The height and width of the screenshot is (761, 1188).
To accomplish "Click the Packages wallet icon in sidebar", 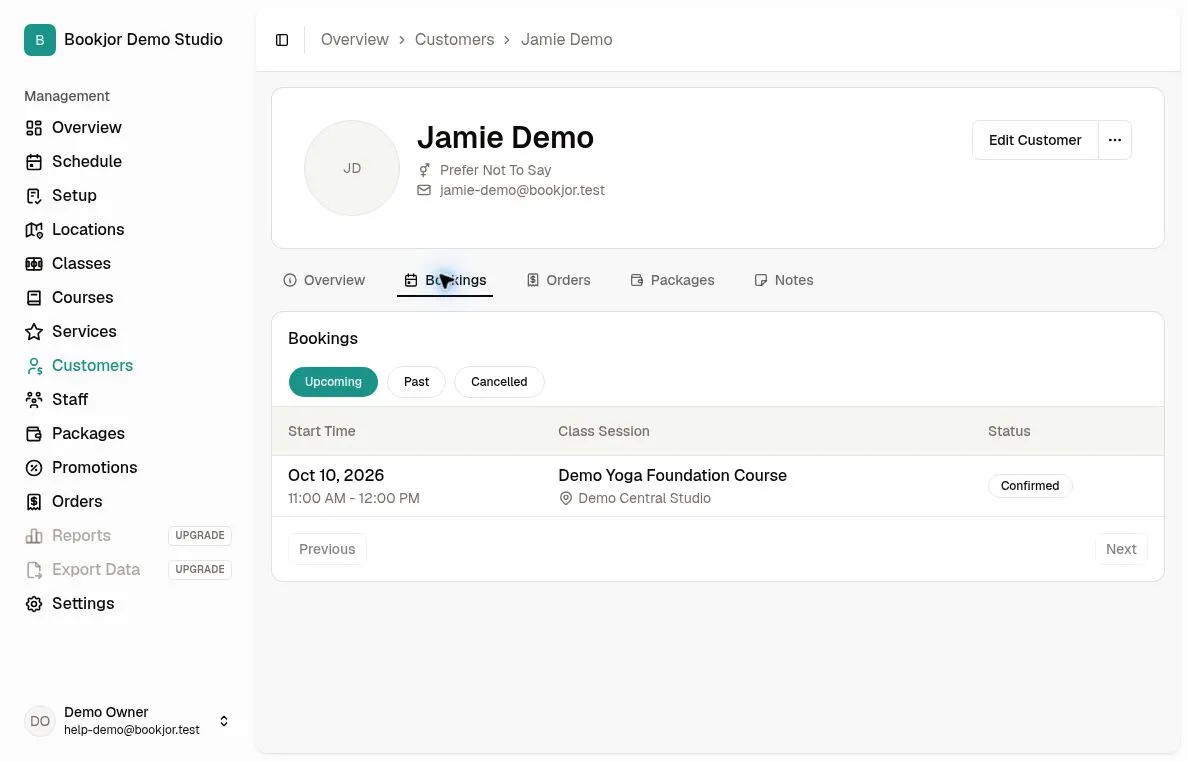I will pyautogui.click(x=34, y=434).
